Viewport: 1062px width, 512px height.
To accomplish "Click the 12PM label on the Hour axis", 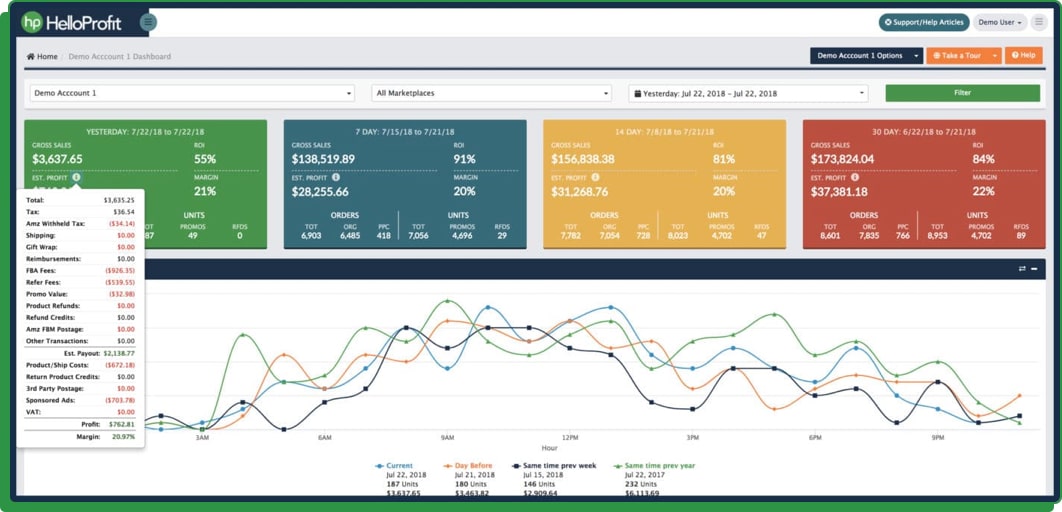I will pyautogui.click(x=570, y=438).
